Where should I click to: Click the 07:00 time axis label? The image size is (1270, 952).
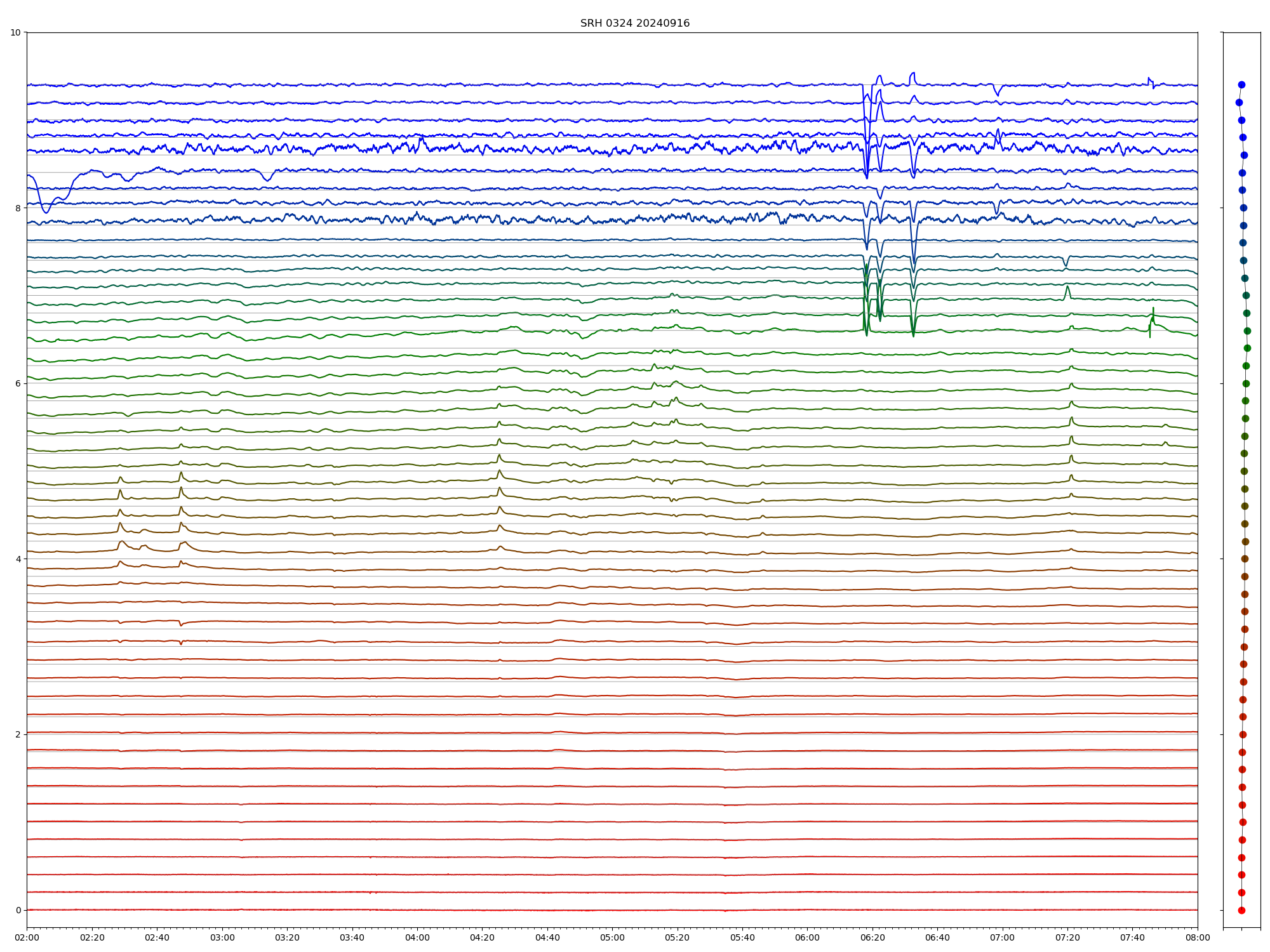[x=1002, y=937]
